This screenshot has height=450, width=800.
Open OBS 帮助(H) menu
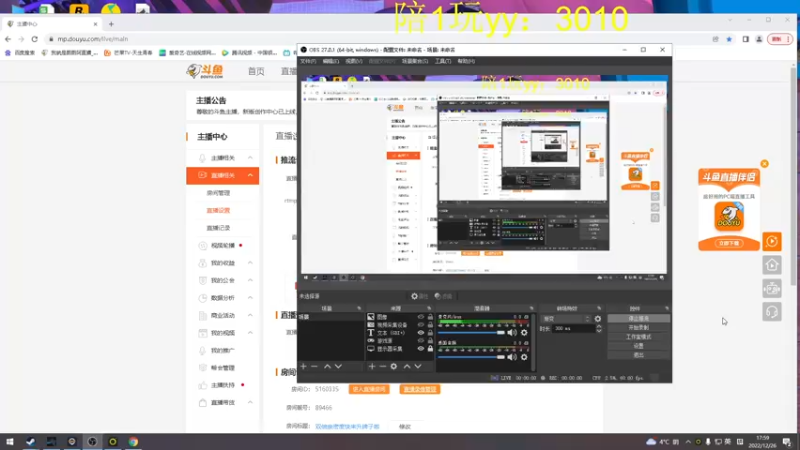466,61
